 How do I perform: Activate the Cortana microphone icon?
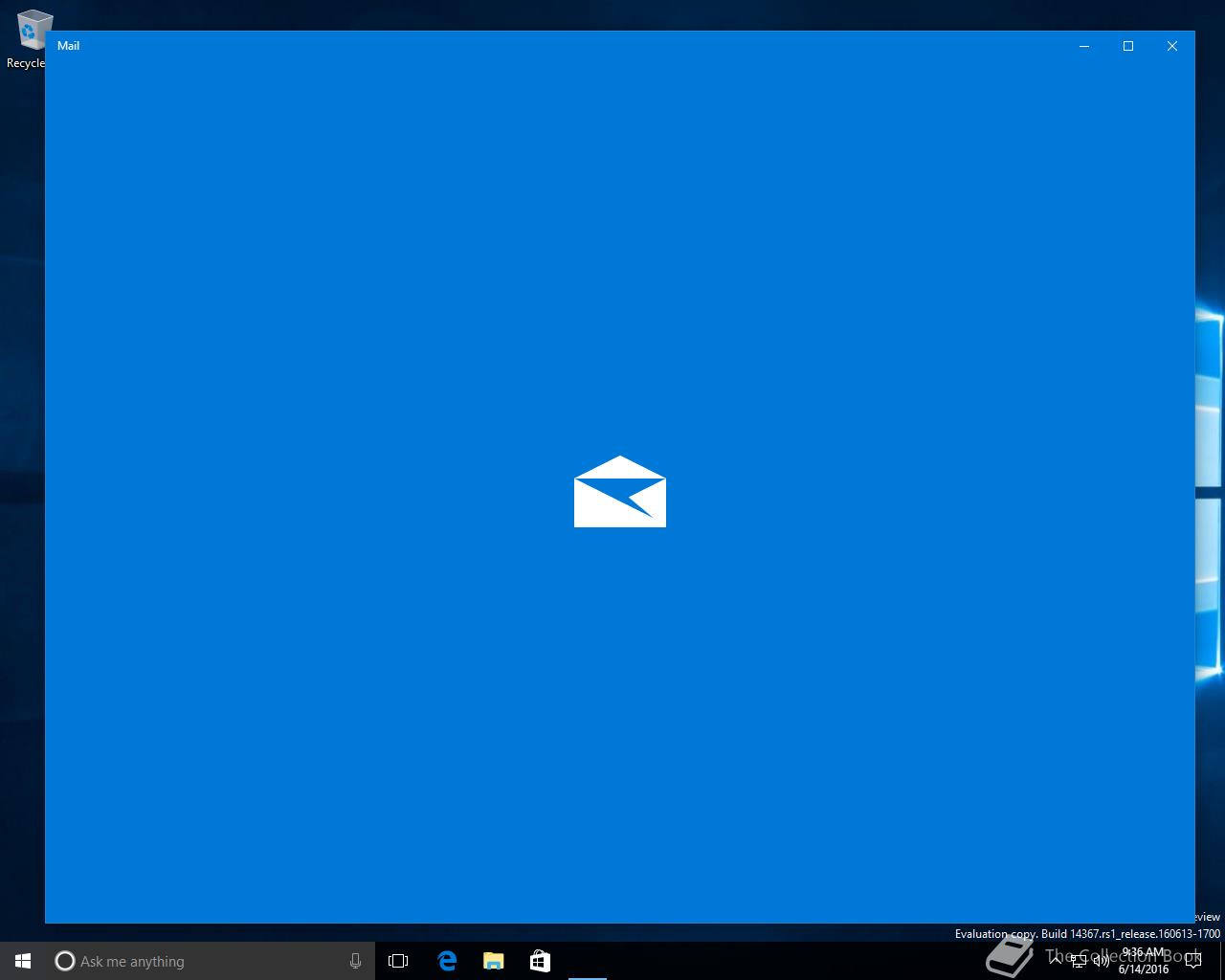(x=355, y=961)
